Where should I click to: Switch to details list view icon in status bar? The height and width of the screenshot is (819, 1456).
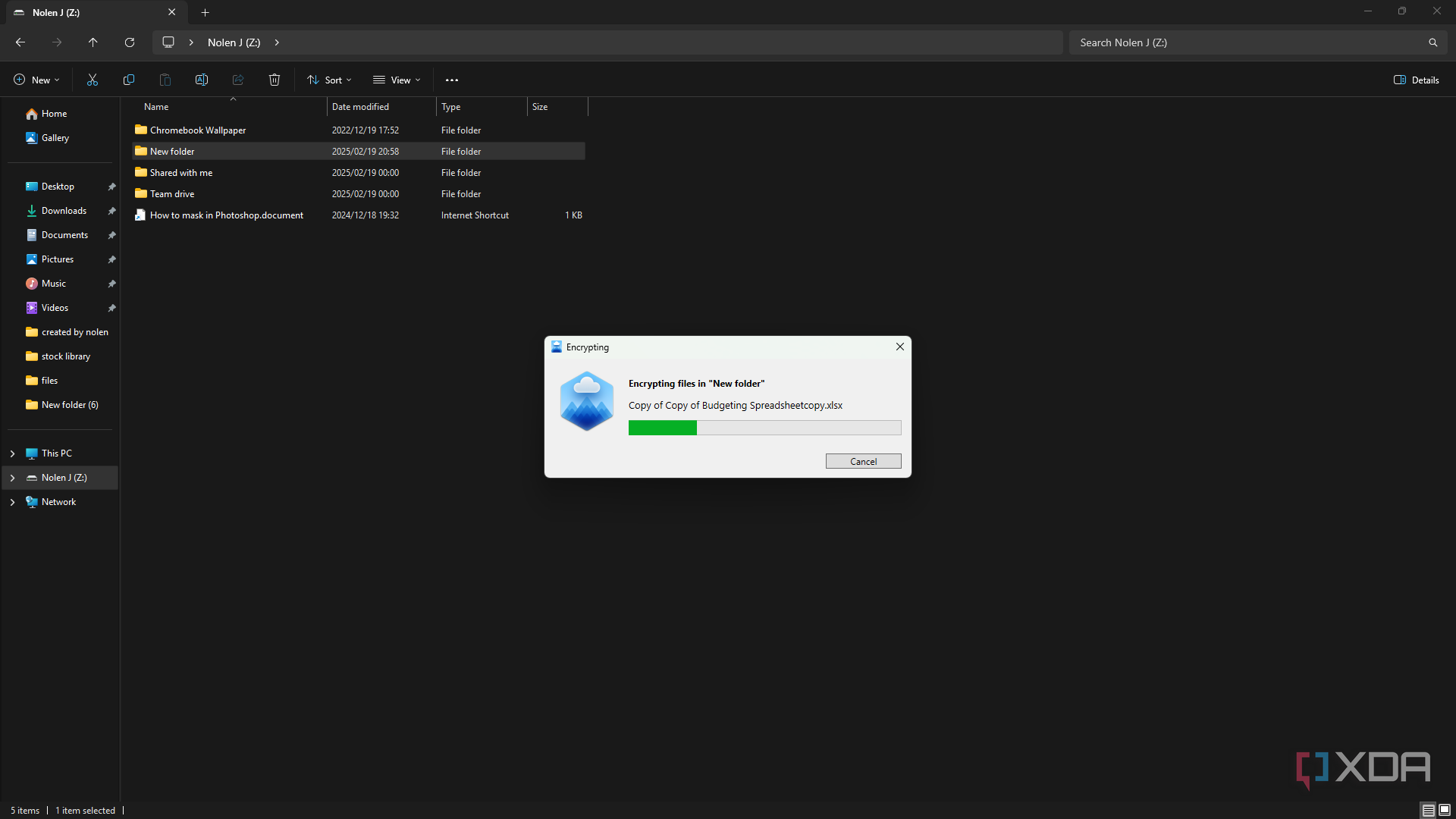pyautogui.click(x=1428, y=810)
